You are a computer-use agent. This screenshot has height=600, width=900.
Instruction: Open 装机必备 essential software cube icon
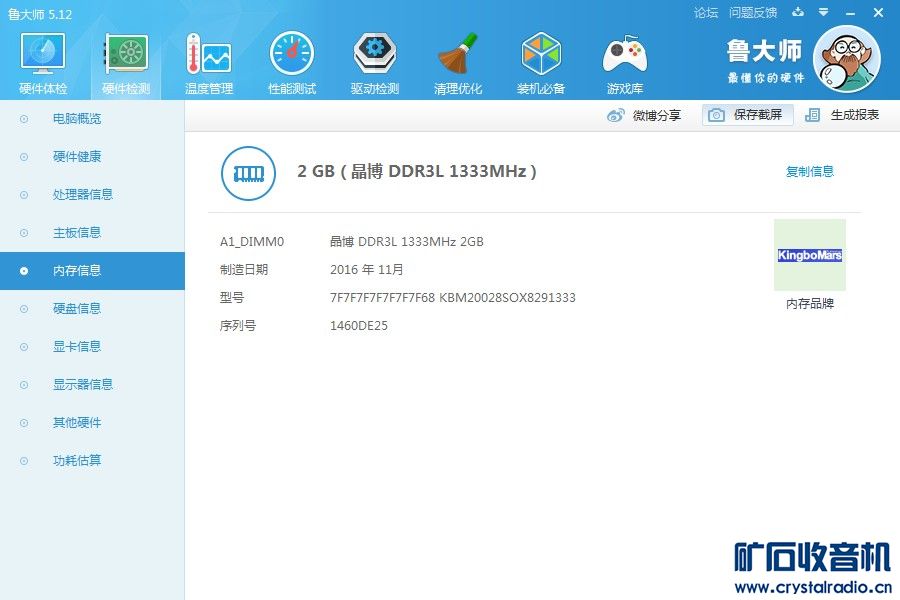click(541, 54)
